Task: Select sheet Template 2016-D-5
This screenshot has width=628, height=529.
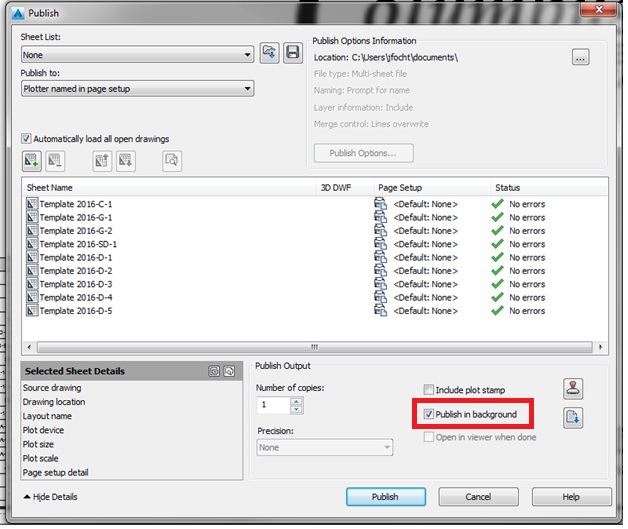Action: click(x=76, y=311)
